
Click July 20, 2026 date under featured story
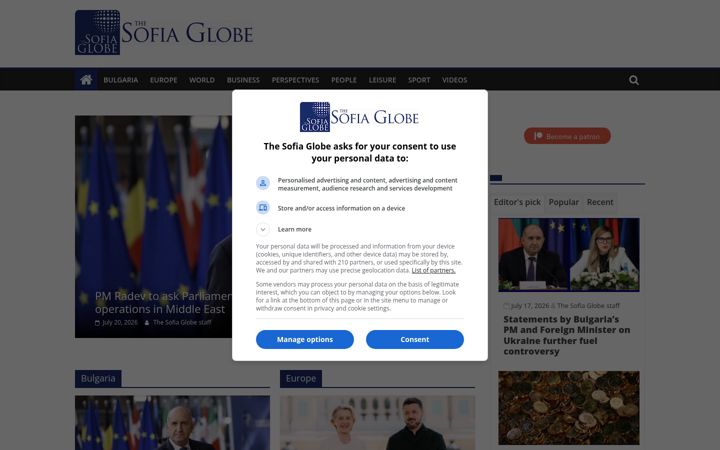coord(119,322)
